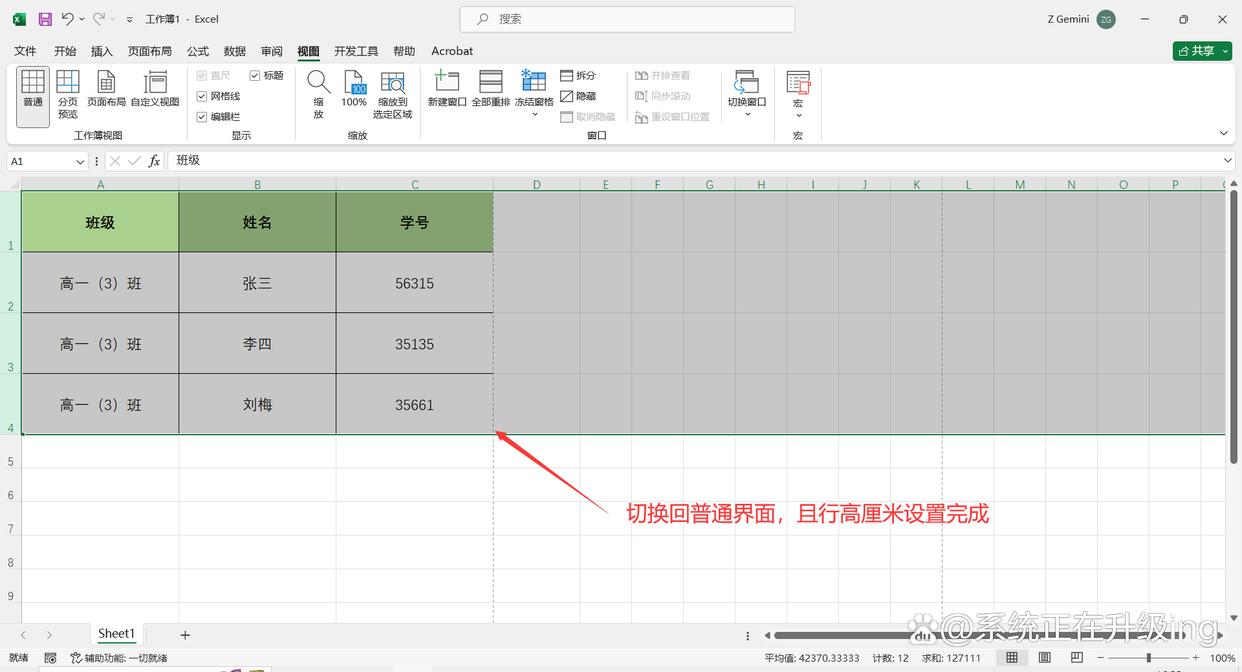This screenshot has width=1242, height=672.
Task: Open the Undo history dropdown arrow
Action: click(x=81, y=19)
